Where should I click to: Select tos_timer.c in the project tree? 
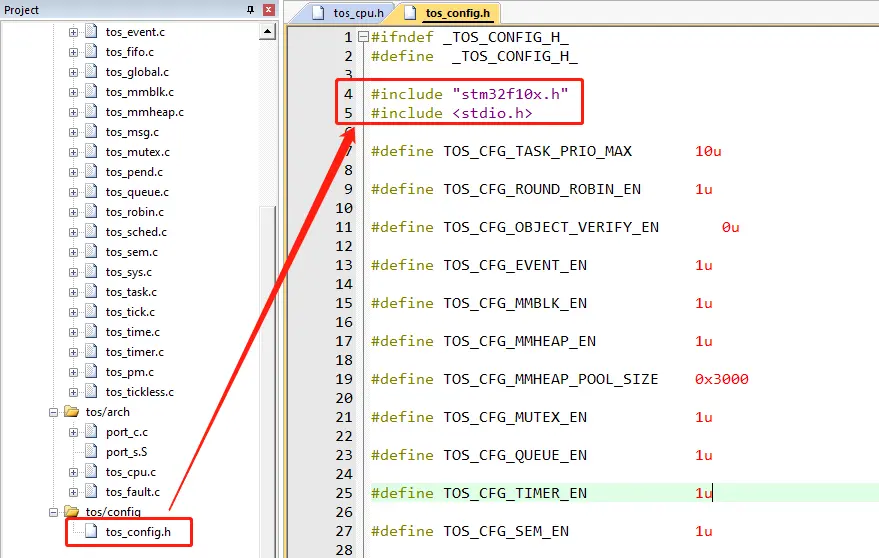[x=135, y=352]
